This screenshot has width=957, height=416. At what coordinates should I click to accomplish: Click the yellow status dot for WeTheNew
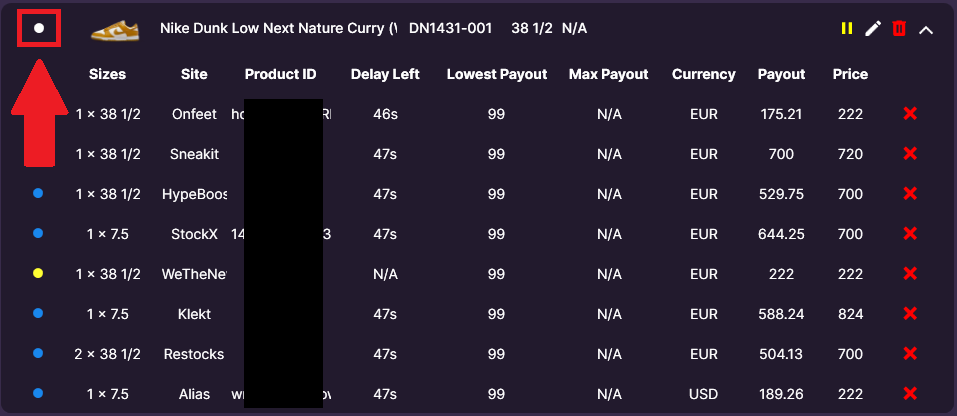point(38,274)
